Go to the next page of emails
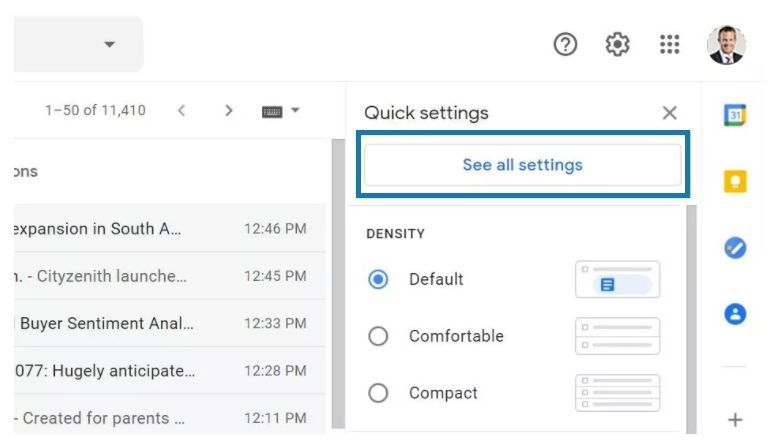Viewport: 773px width, 447px height. click(x=228, y=110)
